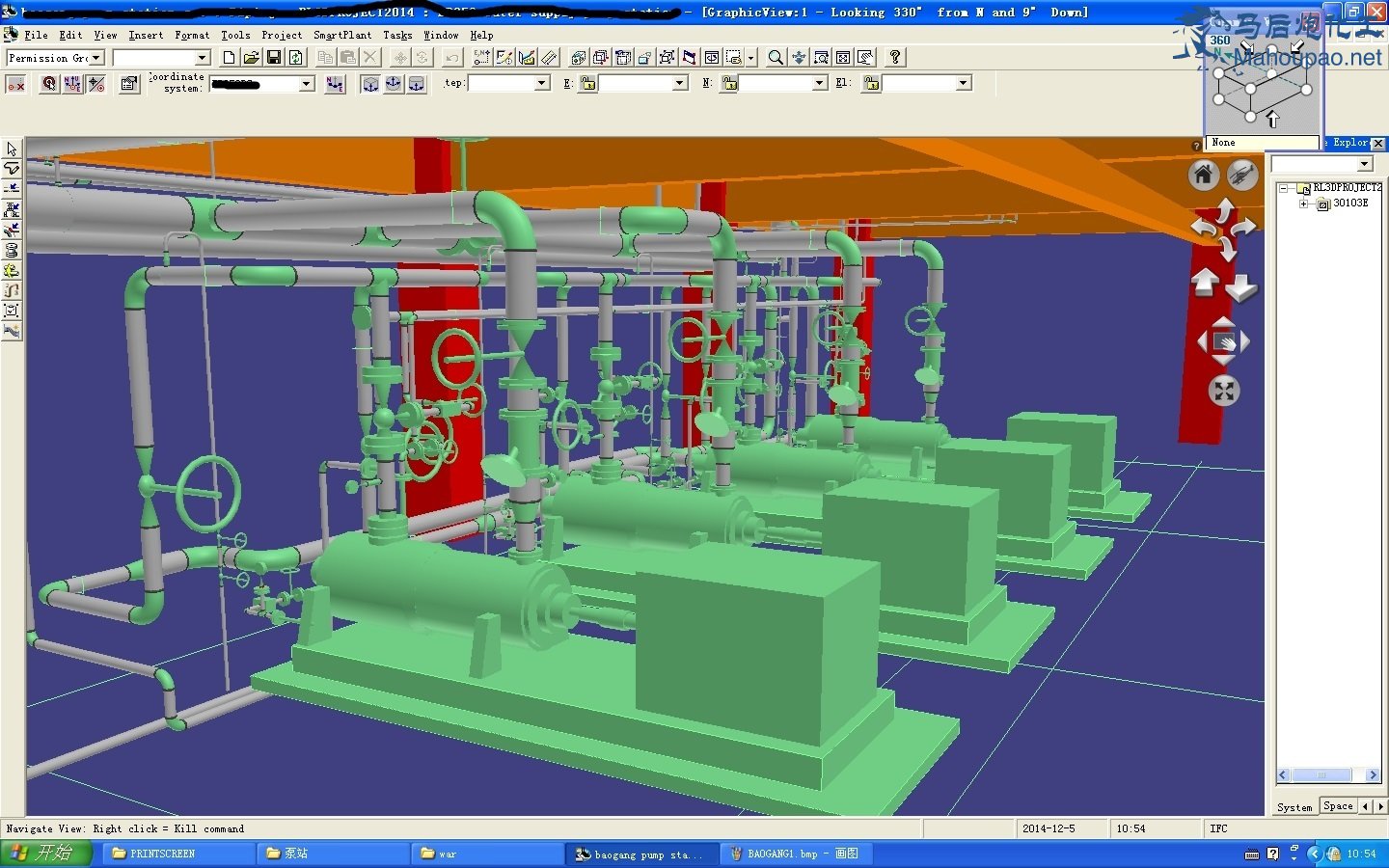Click the Route Pipe tool in left toolbar
The height and width of the screenshot is (868, 1389).
tap(12, 169)
